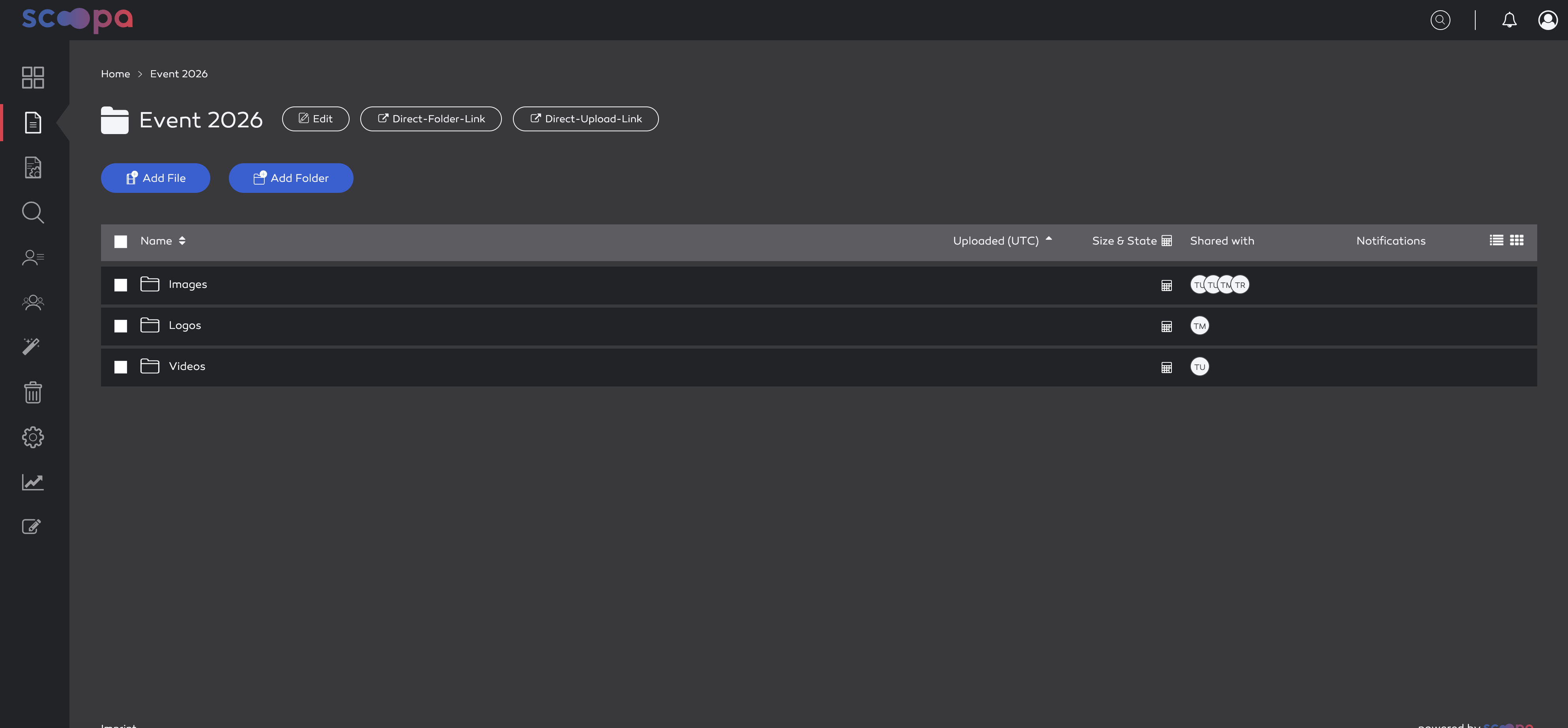Click the magic wand sidebar icon
The width and height of the screenshot is (1568, 728).
(32, 346)
